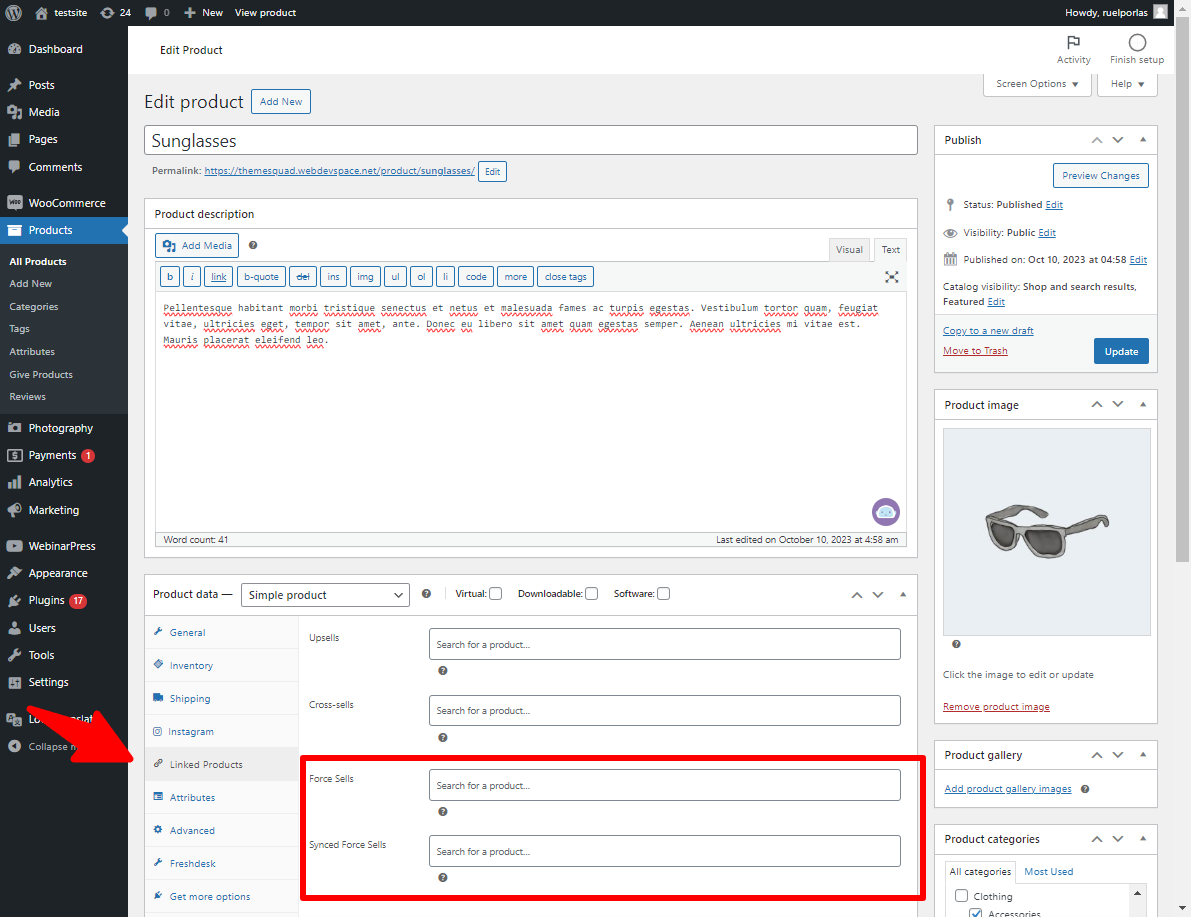Enable the Virtual checkbox

496,593
